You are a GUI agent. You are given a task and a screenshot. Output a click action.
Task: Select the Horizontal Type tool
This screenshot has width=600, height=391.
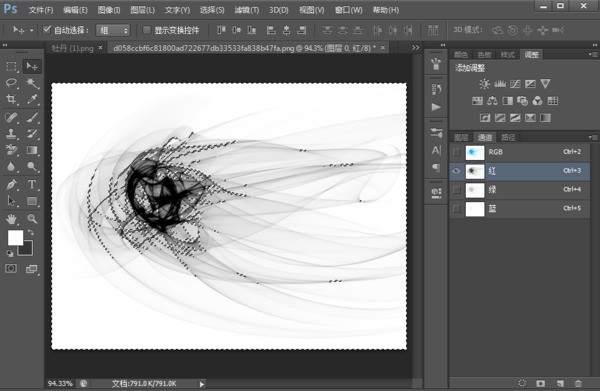32,185
